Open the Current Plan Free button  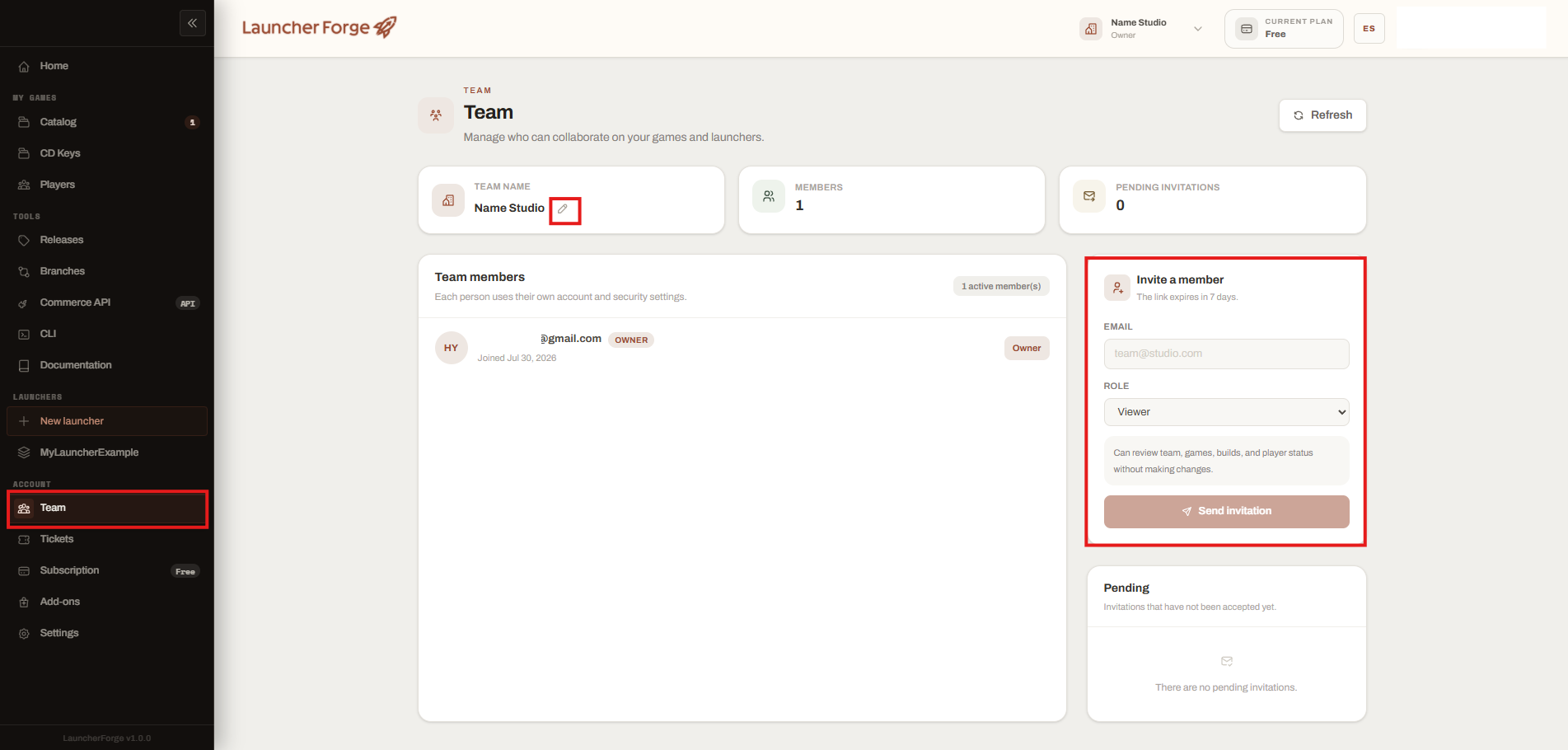(1284, 29)
